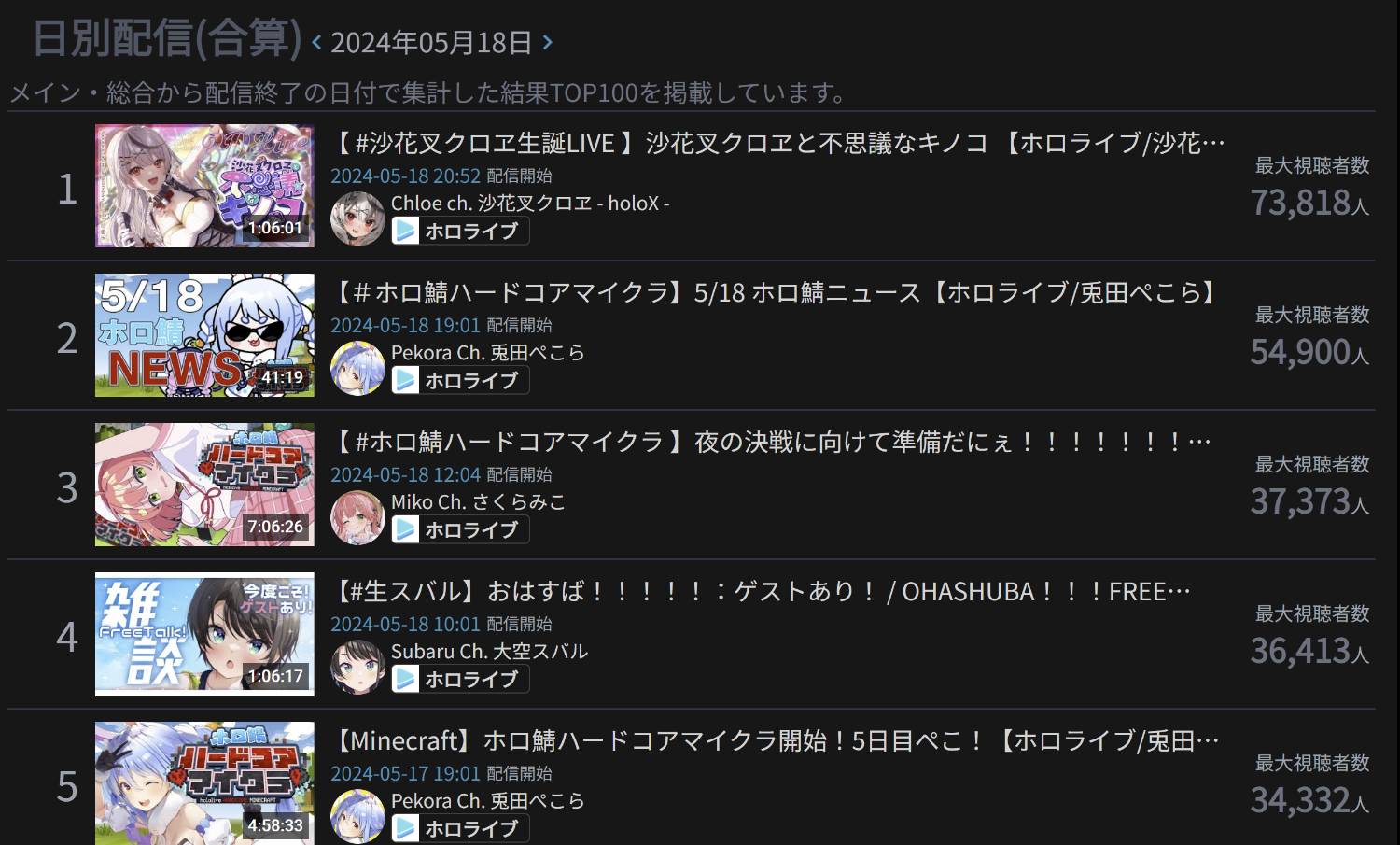Viewport: 1400px width, 845px height.
Task: Open Miko Ch. channel avatar
Action: [x=357, y=517]
